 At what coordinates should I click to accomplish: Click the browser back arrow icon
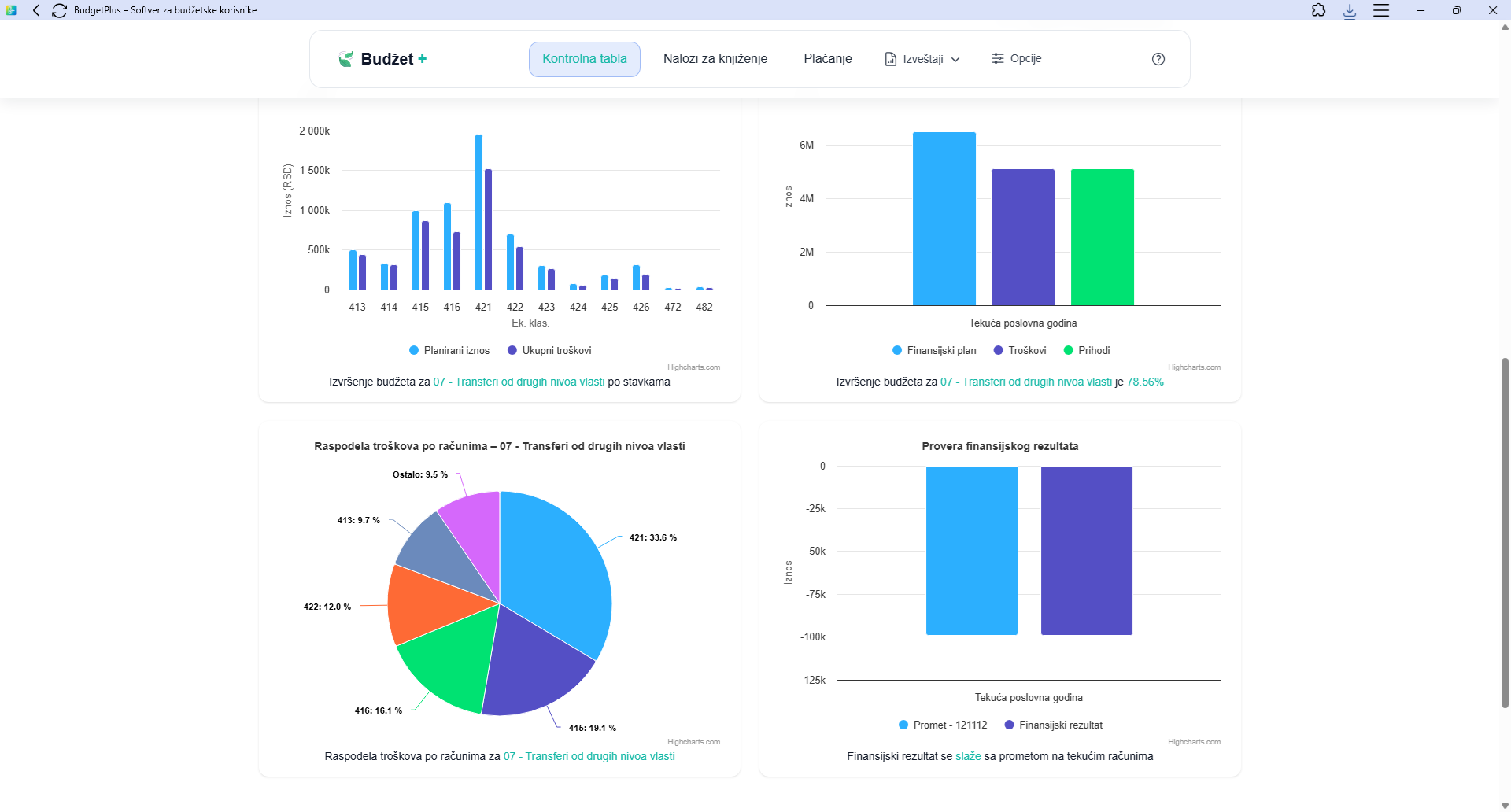[x=36, y=10]
